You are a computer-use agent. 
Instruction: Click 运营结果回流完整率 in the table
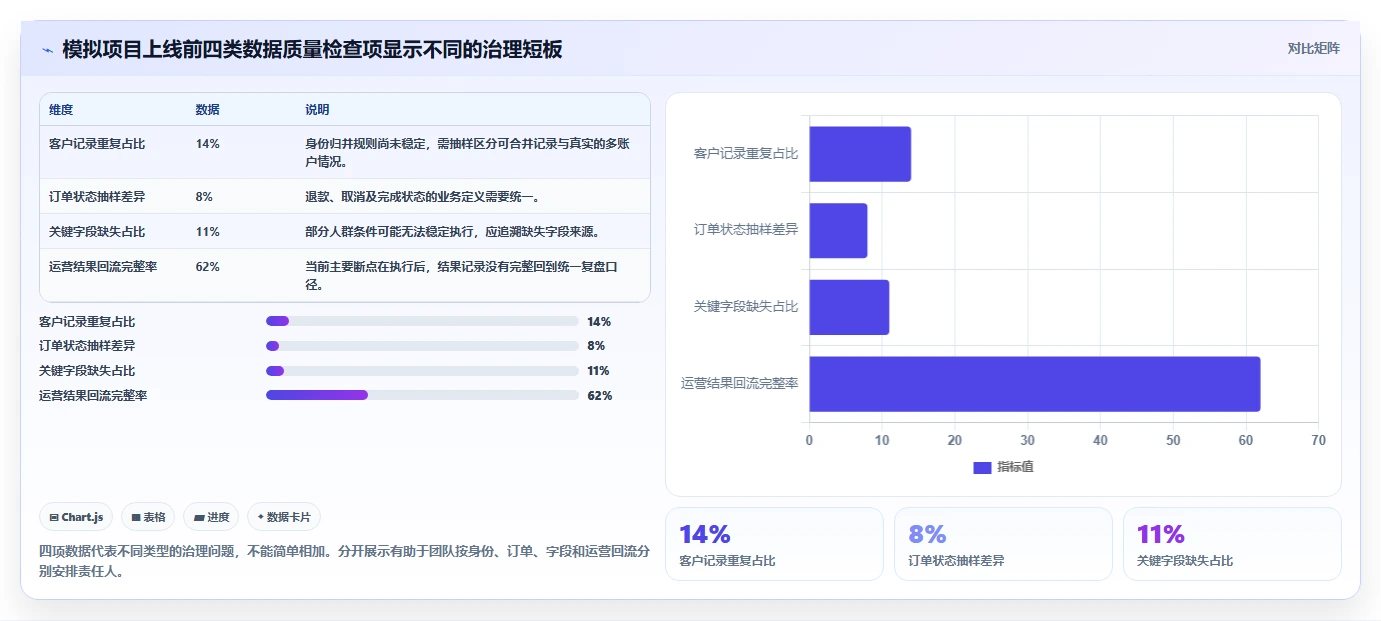(103, 267)
